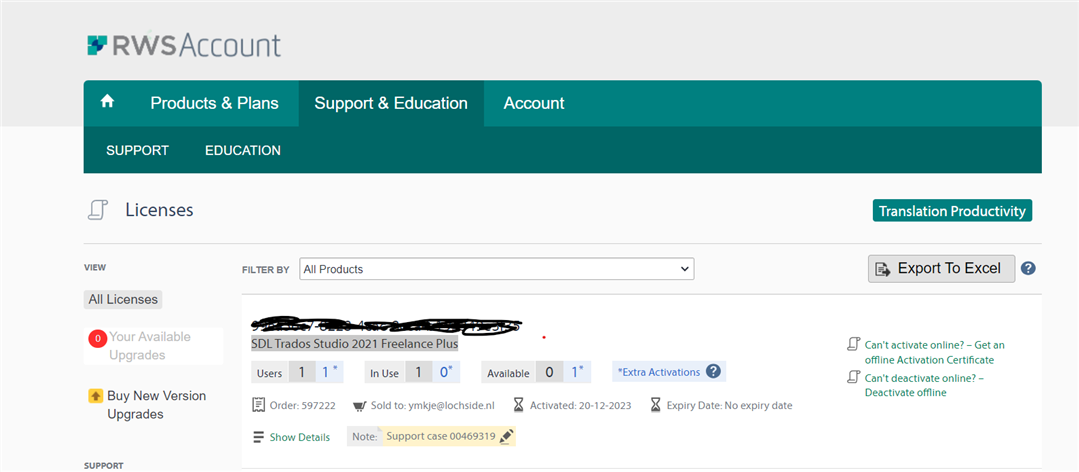
Task: Open the Account tab
Action: point(534,103)
